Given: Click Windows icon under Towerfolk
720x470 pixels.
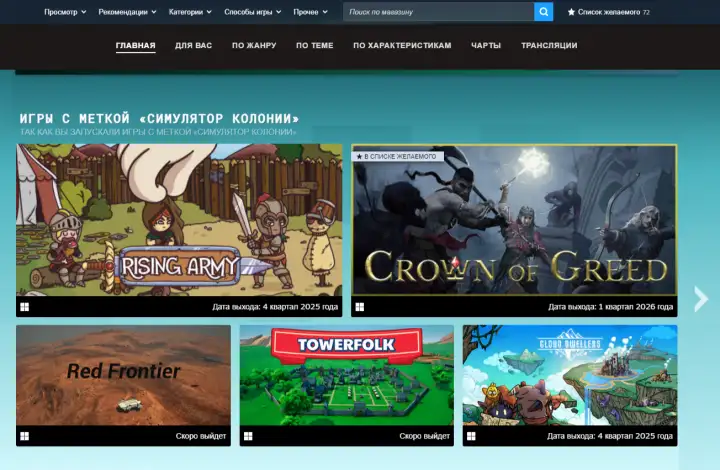Looking at the screenshot, I should coord(248,436).
